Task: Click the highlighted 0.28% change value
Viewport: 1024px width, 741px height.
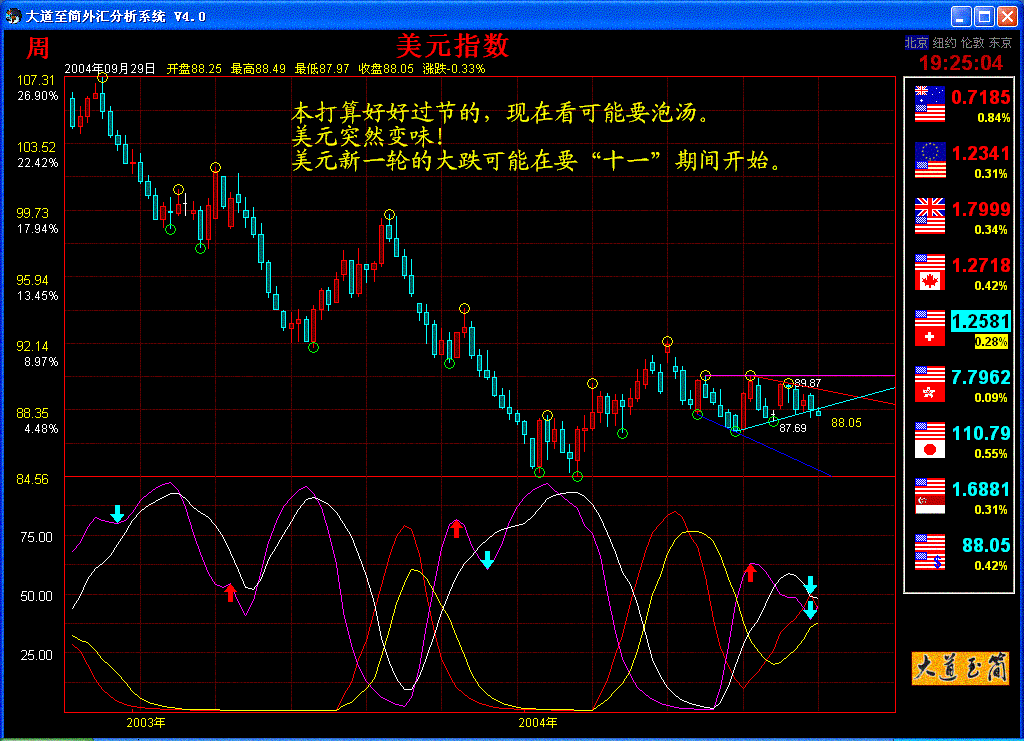Action: pyautogui.click(x=991, y=341)
